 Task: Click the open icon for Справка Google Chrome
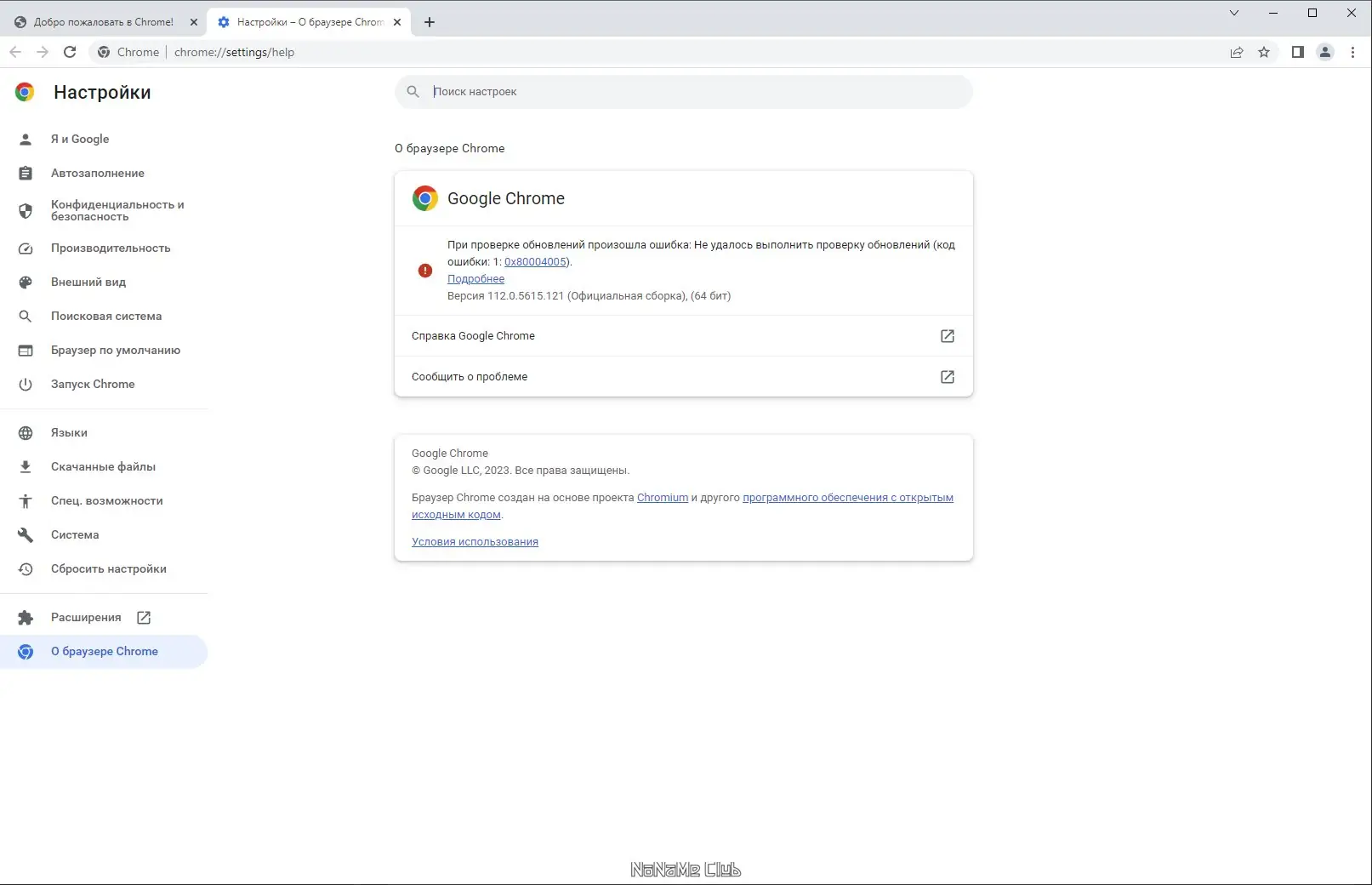[x=947, y=336]
